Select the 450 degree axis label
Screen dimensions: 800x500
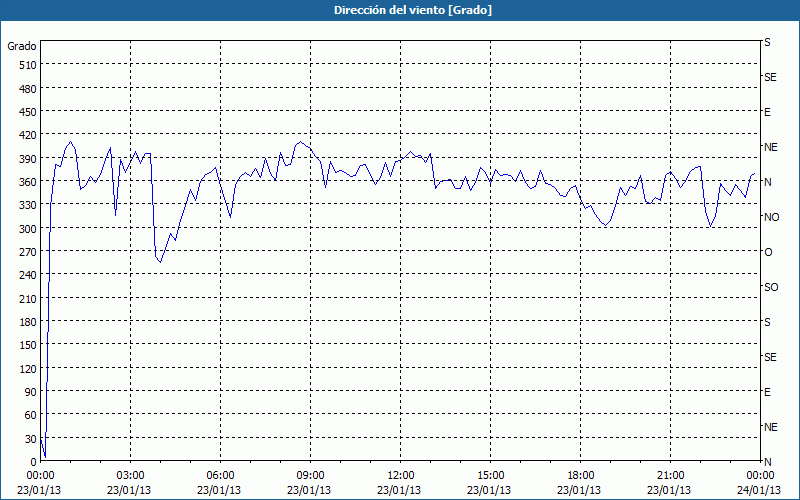[x=28, y=112]
